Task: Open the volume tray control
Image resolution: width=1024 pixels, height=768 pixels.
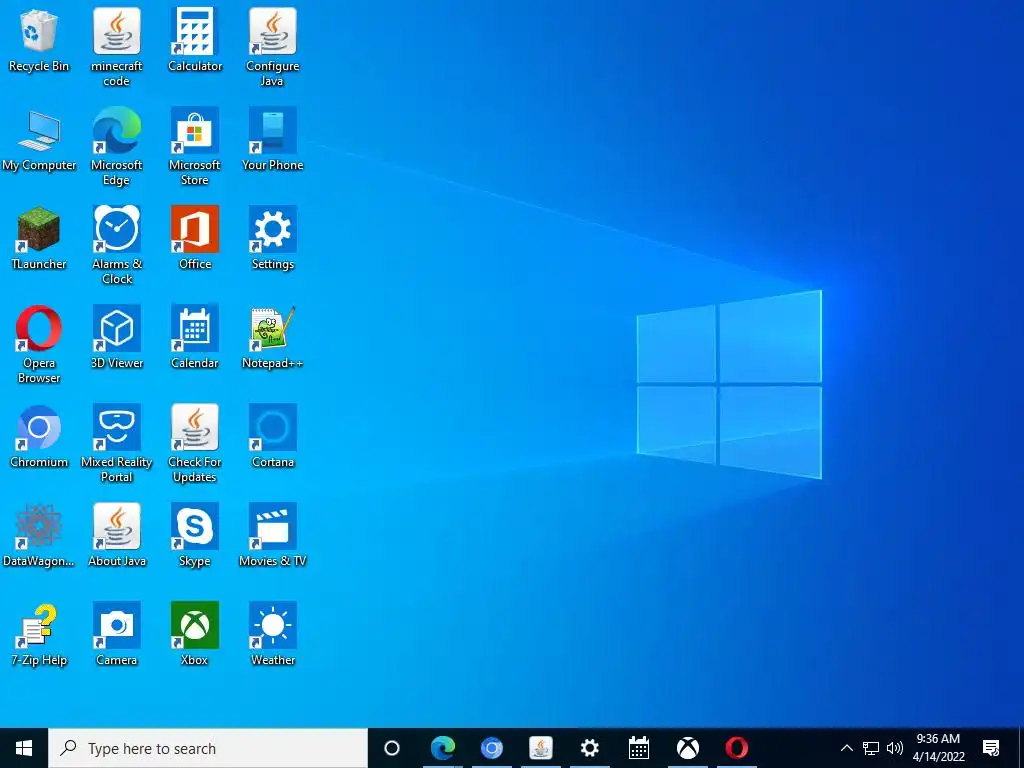Action: (x=895, y=748)
